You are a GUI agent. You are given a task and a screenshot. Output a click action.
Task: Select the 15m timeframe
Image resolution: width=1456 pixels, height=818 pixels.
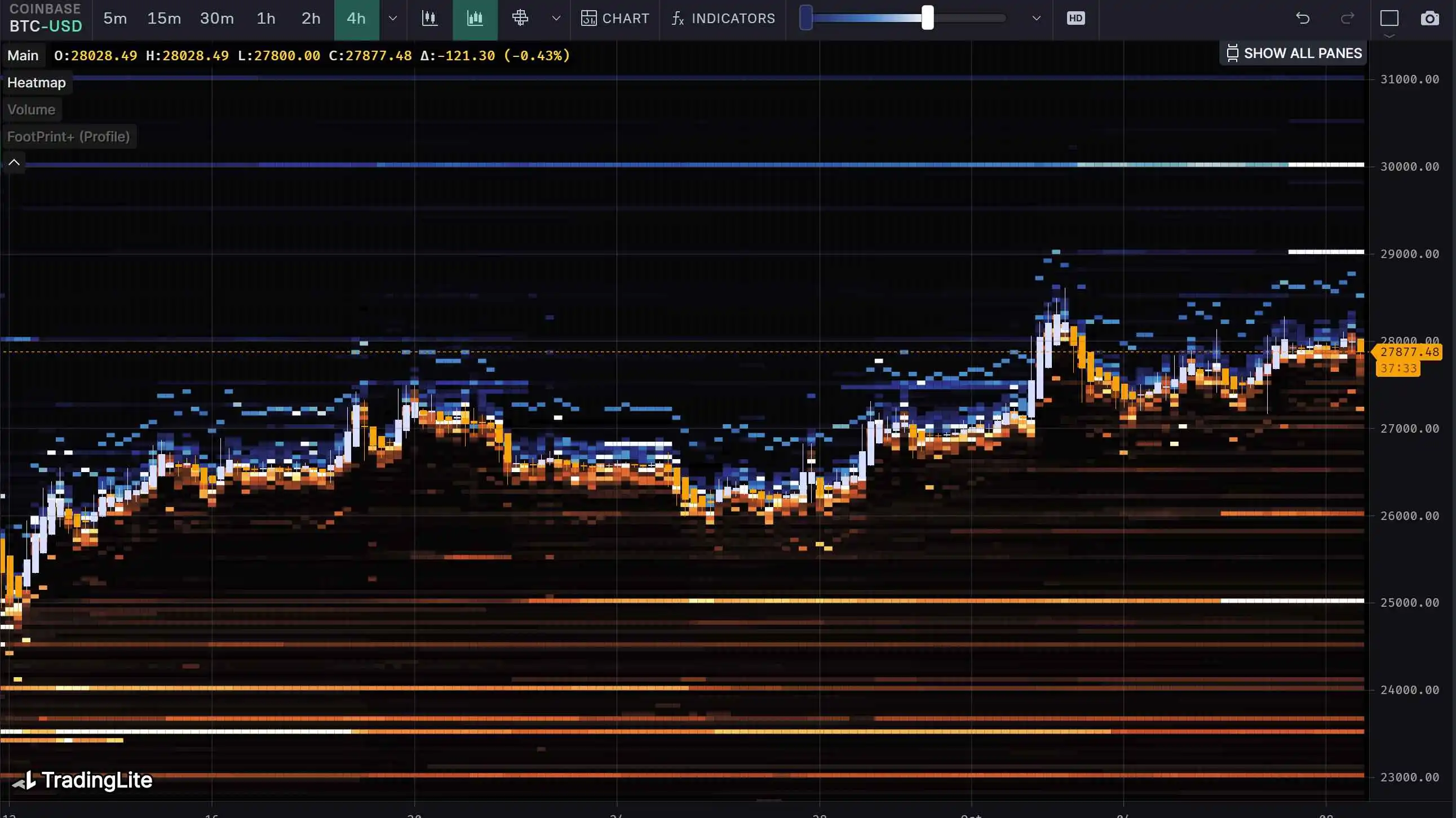click(164, 19)
